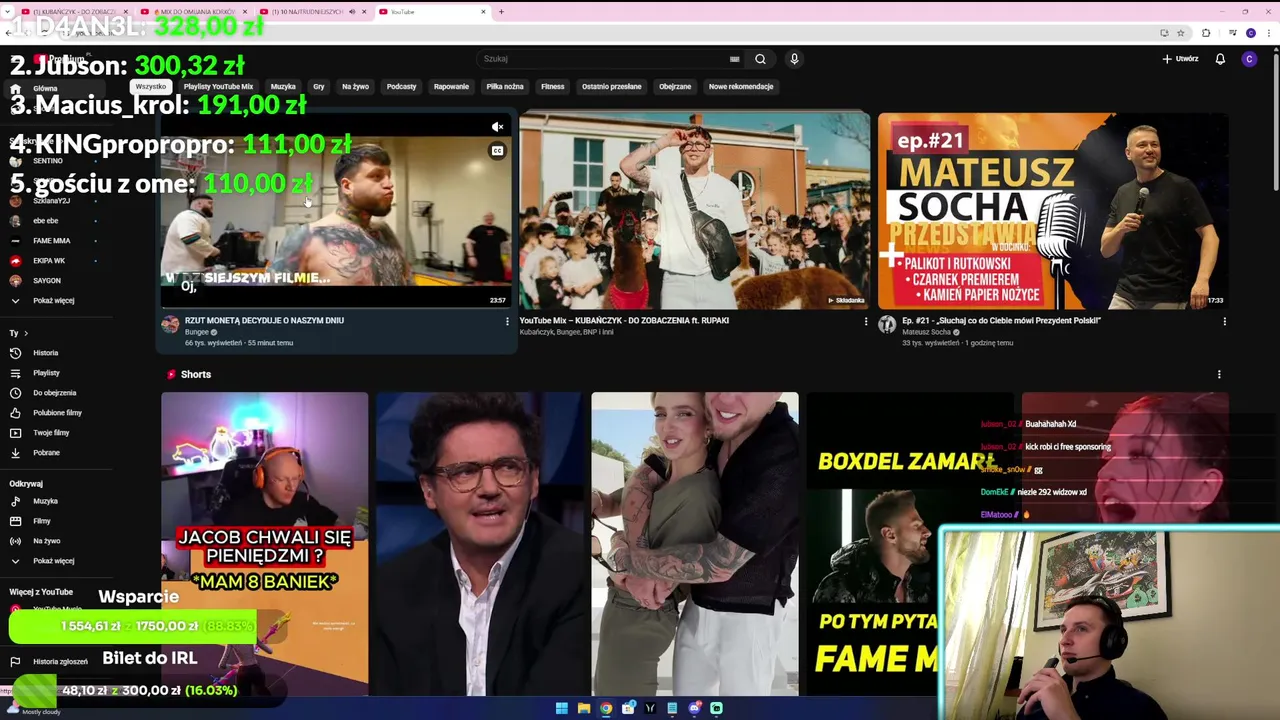Open Do obejrzenia watch later list
1280x720 pixels.
pyautogui.click(x=54, y=393)
